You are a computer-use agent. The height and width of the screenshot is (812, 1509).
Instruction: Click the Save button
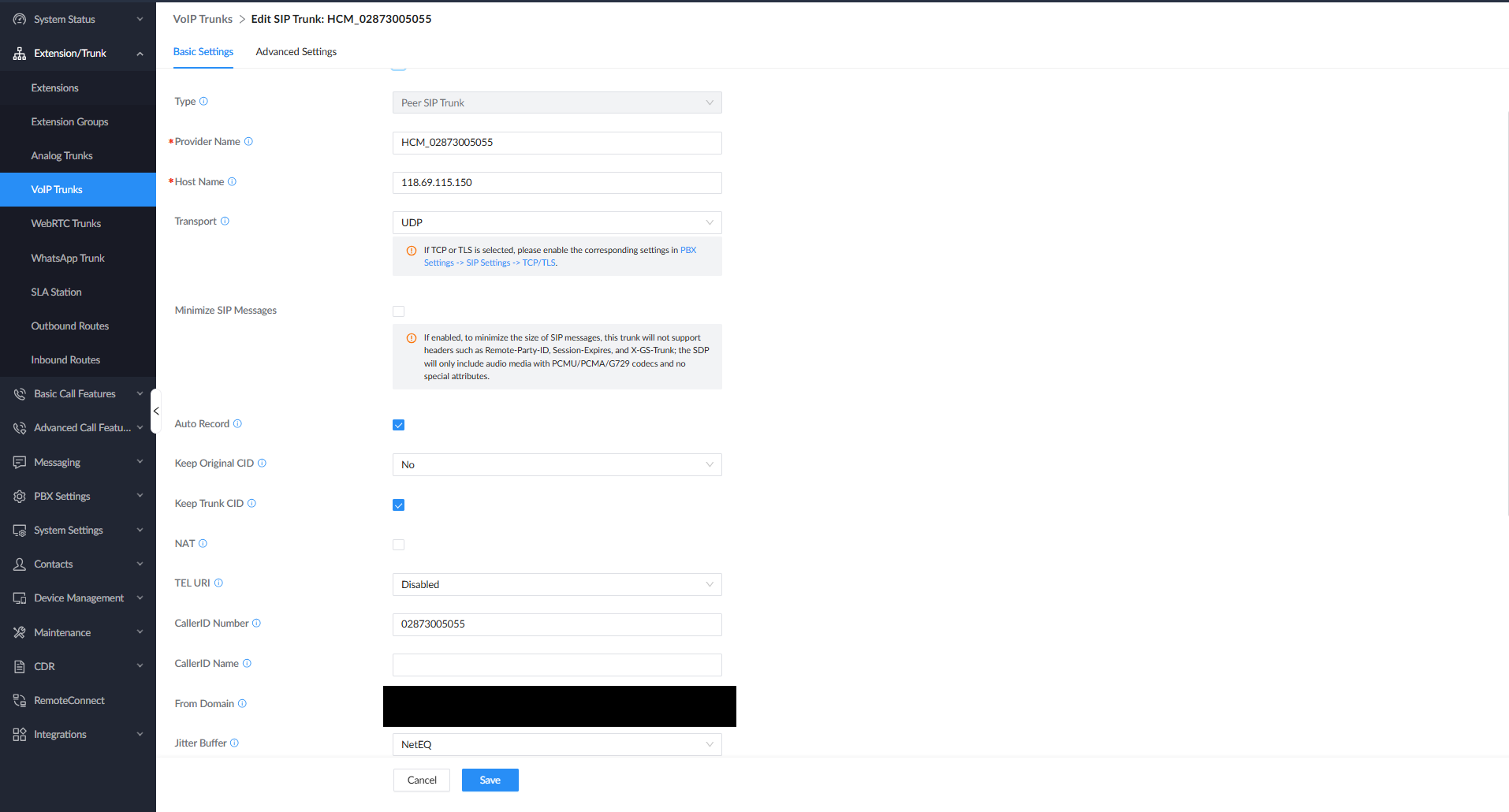click(x=490, y=780)
